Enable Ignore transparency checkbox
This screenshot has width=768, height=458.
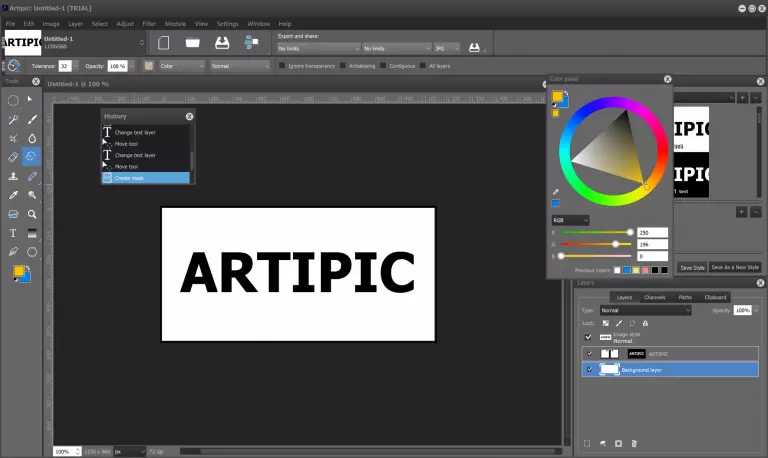coord(282,66)
